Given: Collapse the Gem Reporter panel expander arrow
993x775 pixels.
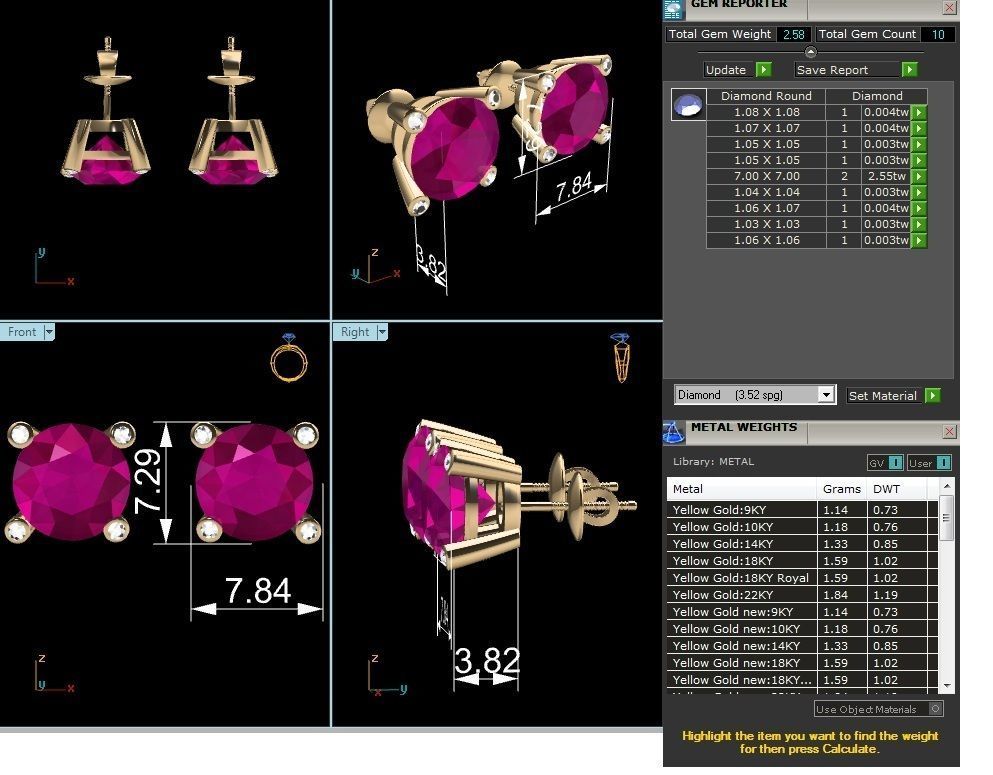Looking at the screenshot, I should [x=810, y=52].
